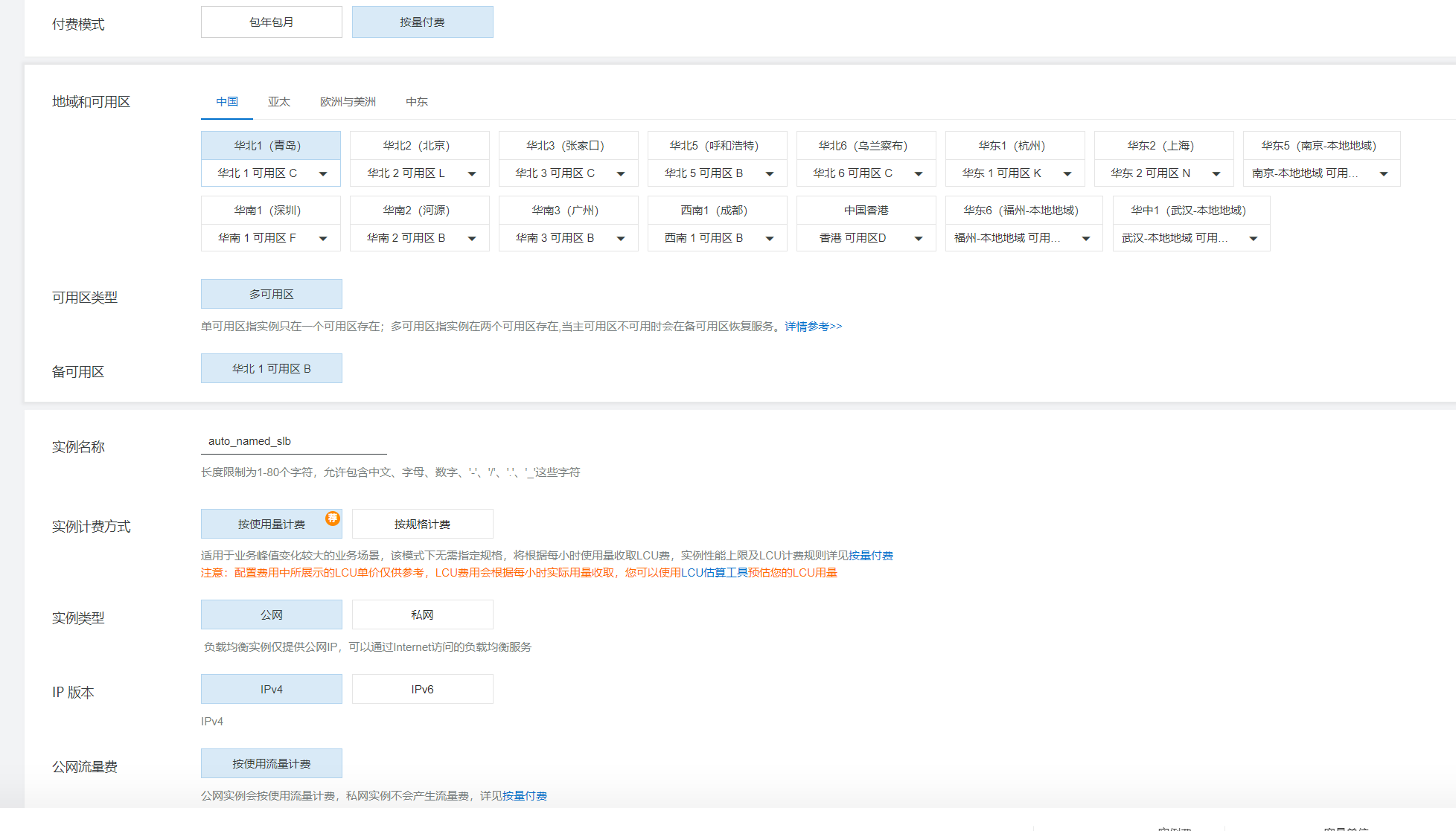Image resolution: width=1456 pixels, height=831 pixels.
Task: Expand 华南 3 可用区 B dropdown
Action: [x=621, y=238]
